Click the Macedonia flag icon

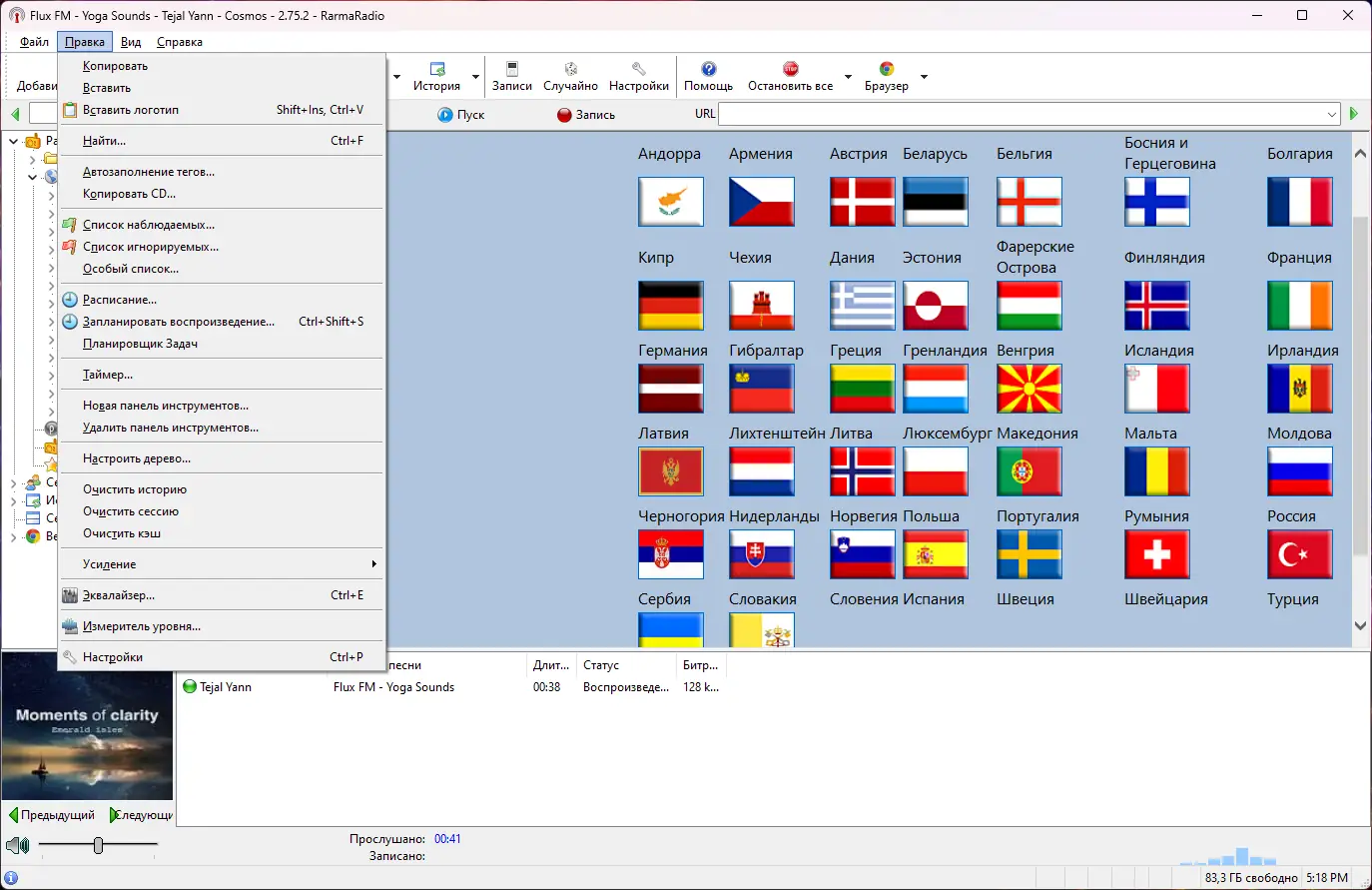pyautogui.click(x=1029, y=389)
